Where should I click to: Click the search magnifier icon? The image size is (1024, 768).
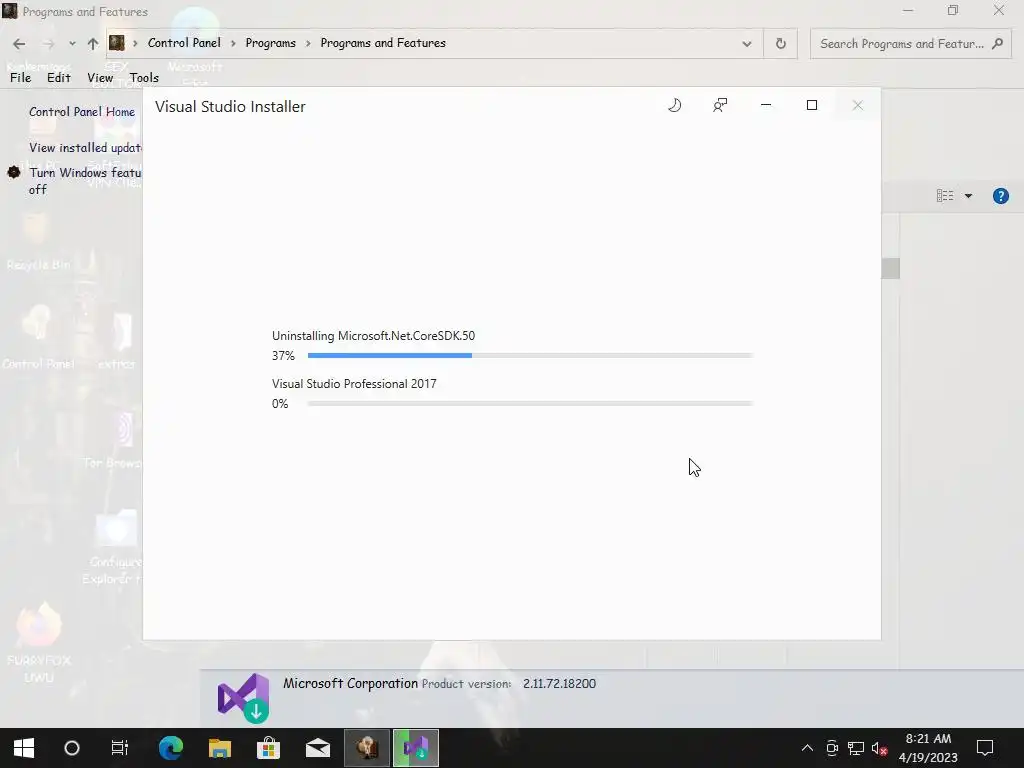click(997, 44)
